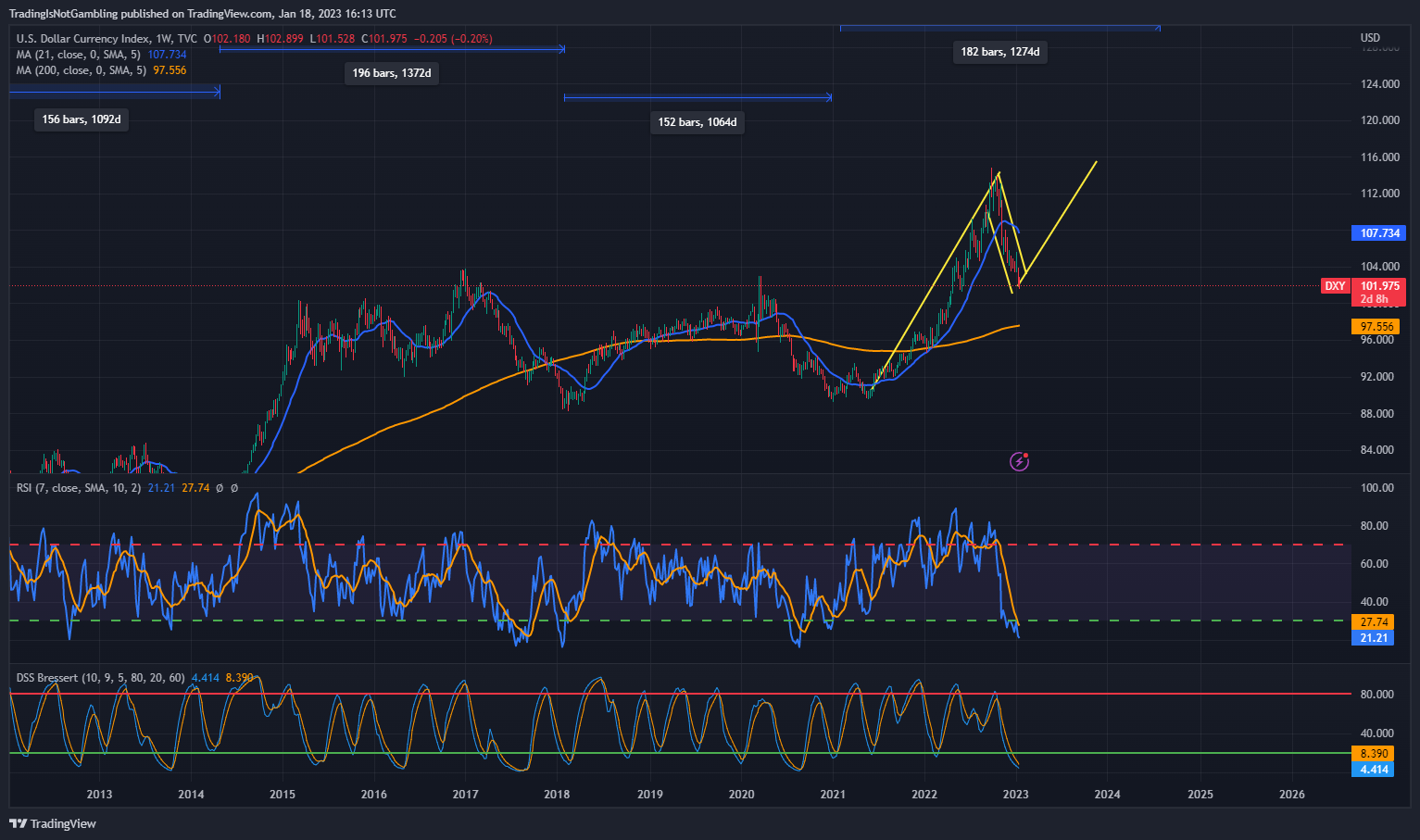Screen dimensions: 1420x840
Task: Click the 2020 label on the time axis
Action: [x=741, y=795]
